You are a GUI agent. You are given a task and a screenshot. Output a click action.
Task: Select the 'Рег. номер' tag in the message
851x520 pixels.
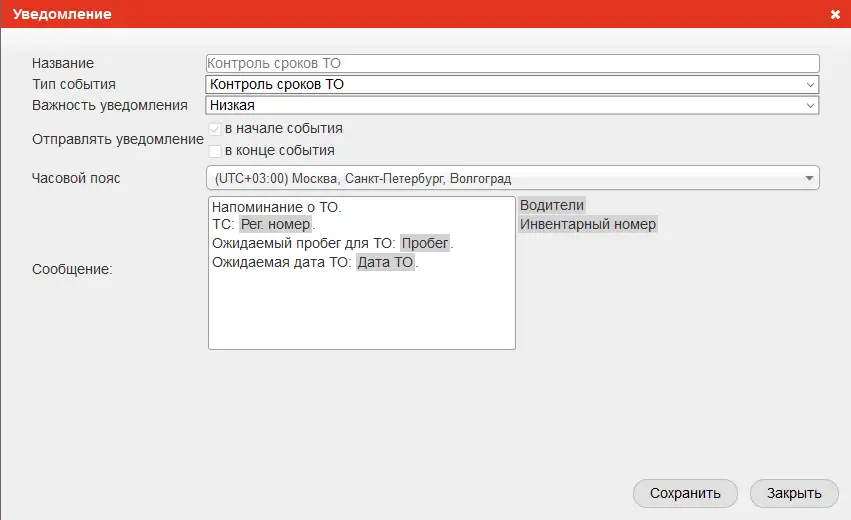276,225
